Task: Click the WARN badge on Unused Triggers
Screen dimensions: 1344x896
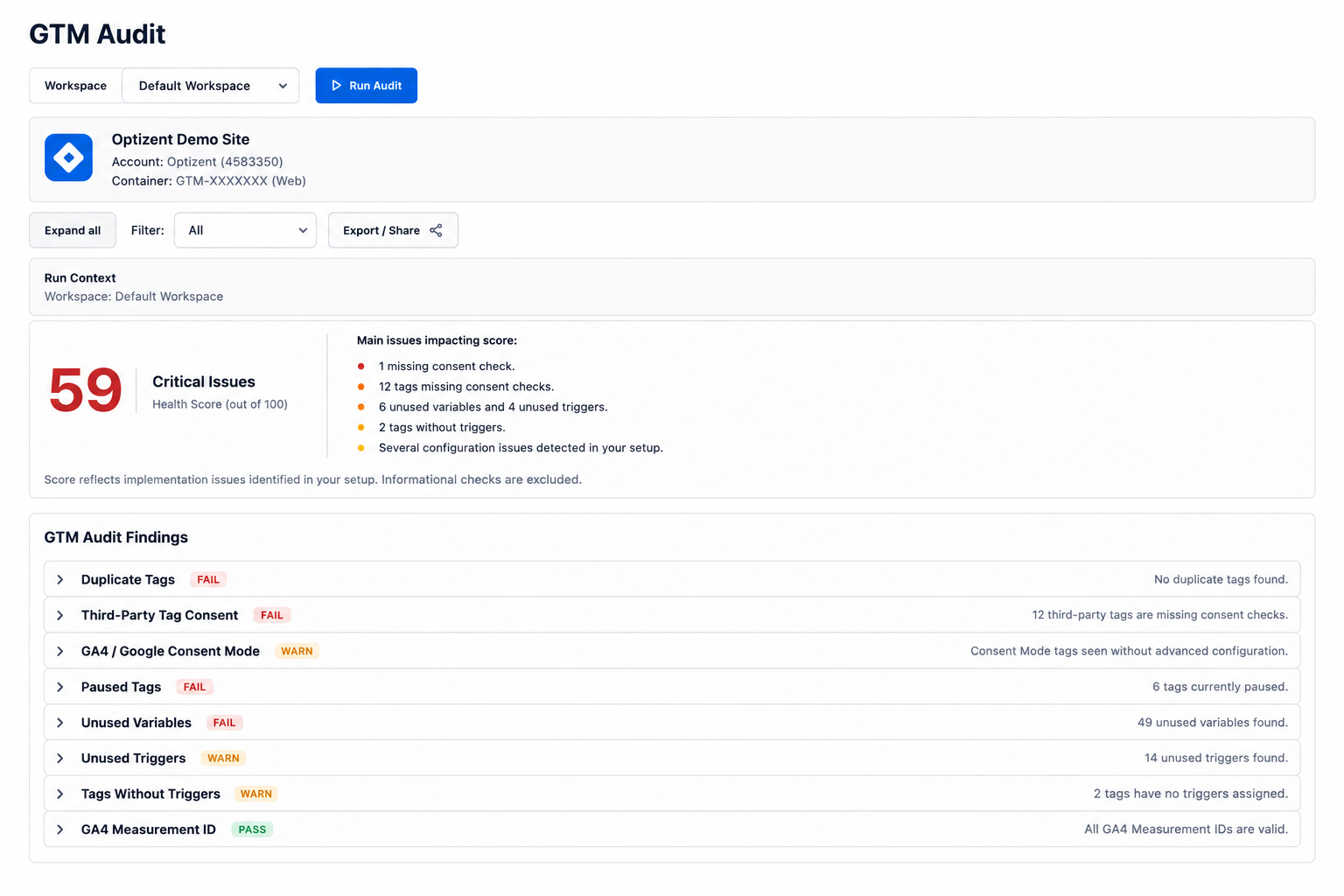Action: (223, 758)
